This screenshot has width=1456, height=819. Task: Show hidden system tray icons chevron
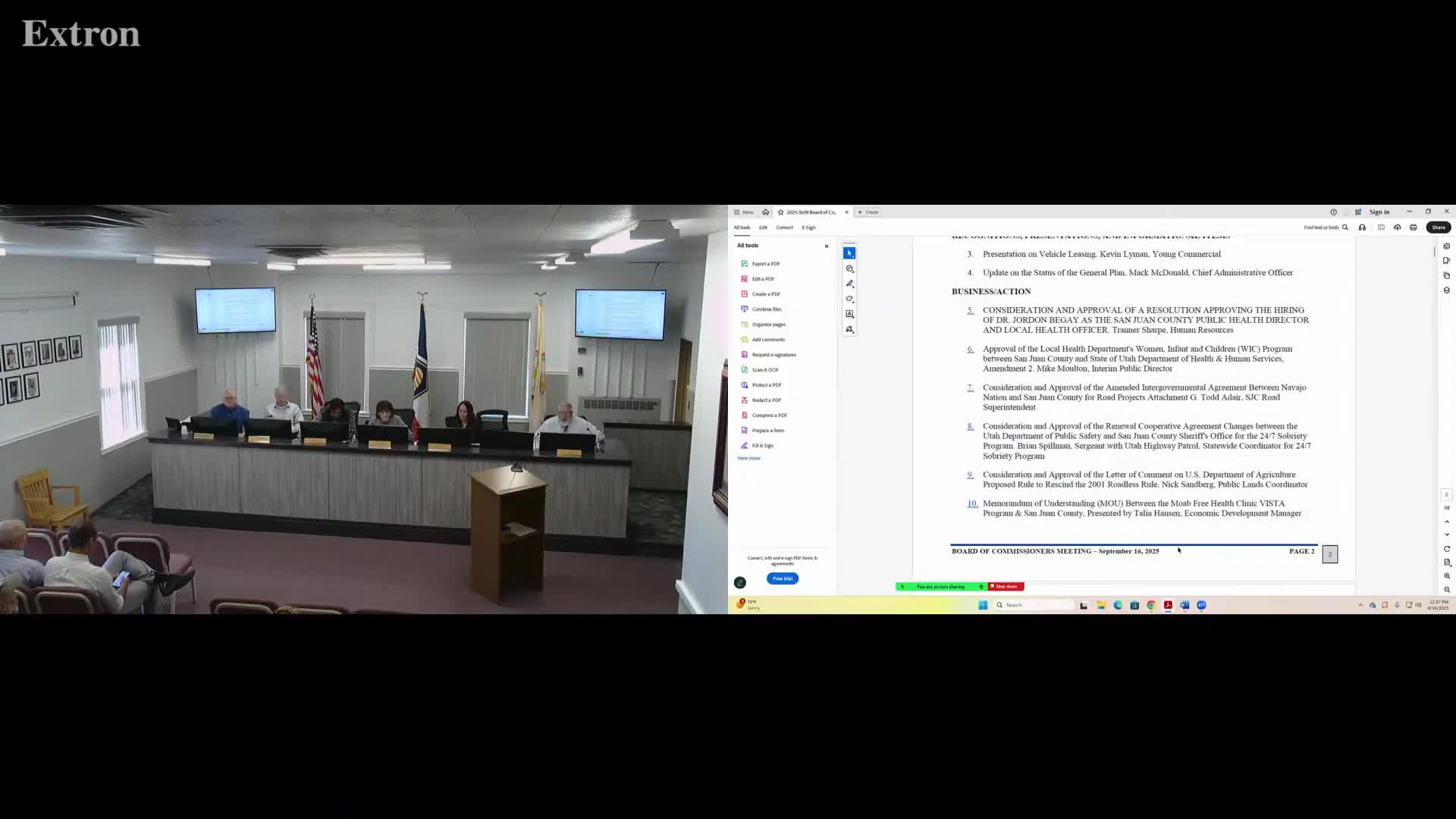pos(1360,605)
